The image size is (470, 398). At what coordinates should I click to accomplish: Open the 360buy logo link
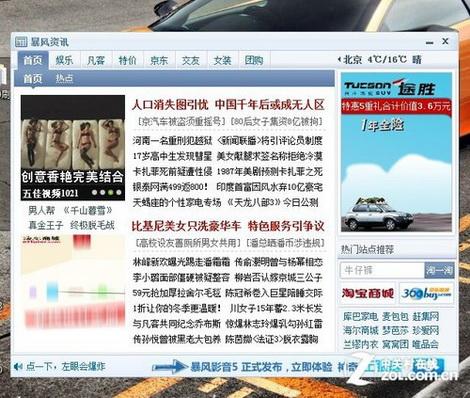click(426, 293)
